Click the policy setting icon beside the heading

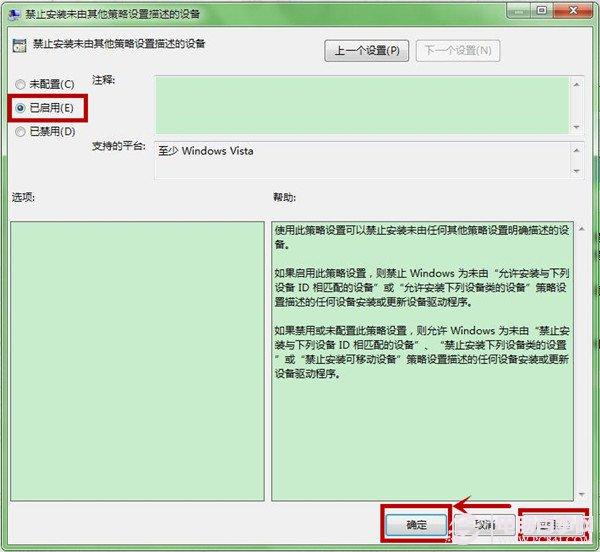(x=20, y=45)
